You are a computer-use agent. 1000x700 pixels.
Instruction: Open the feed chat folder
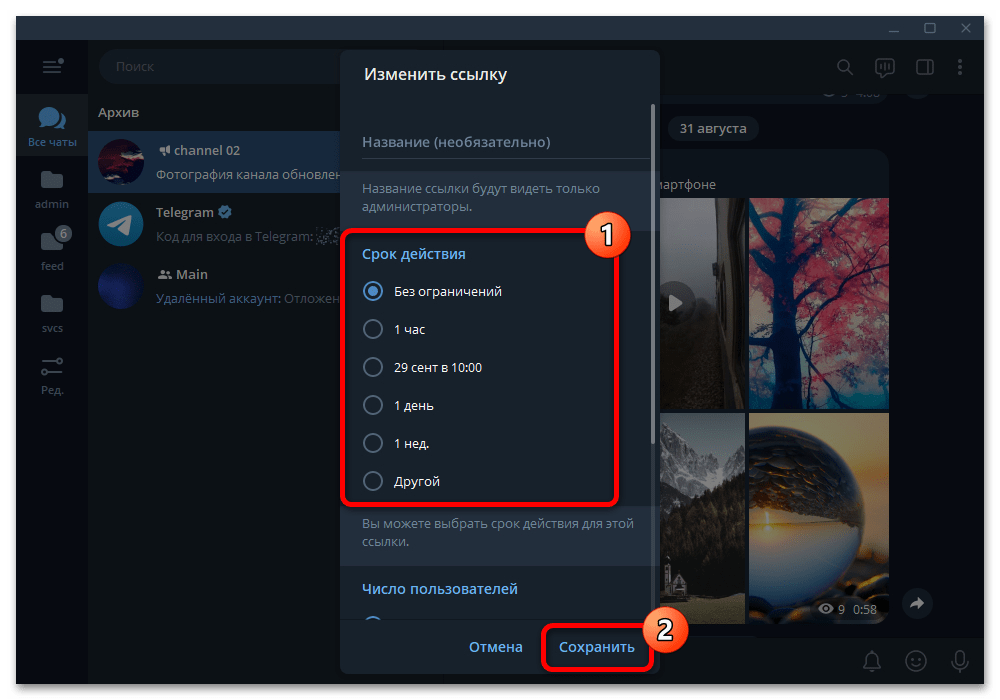[52, 250]
